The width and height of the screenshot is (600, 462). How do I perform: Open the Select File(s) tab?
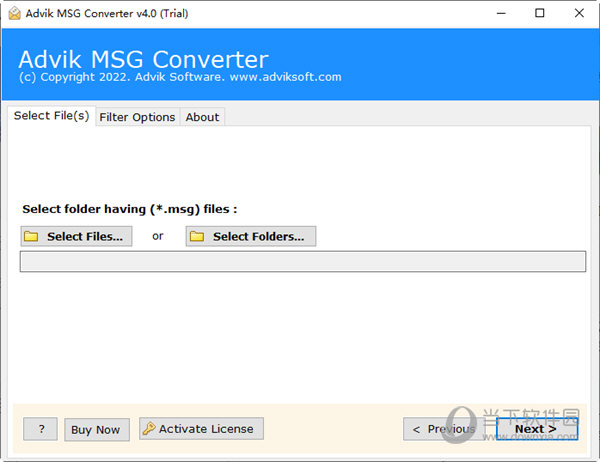(x=51, y=116)
